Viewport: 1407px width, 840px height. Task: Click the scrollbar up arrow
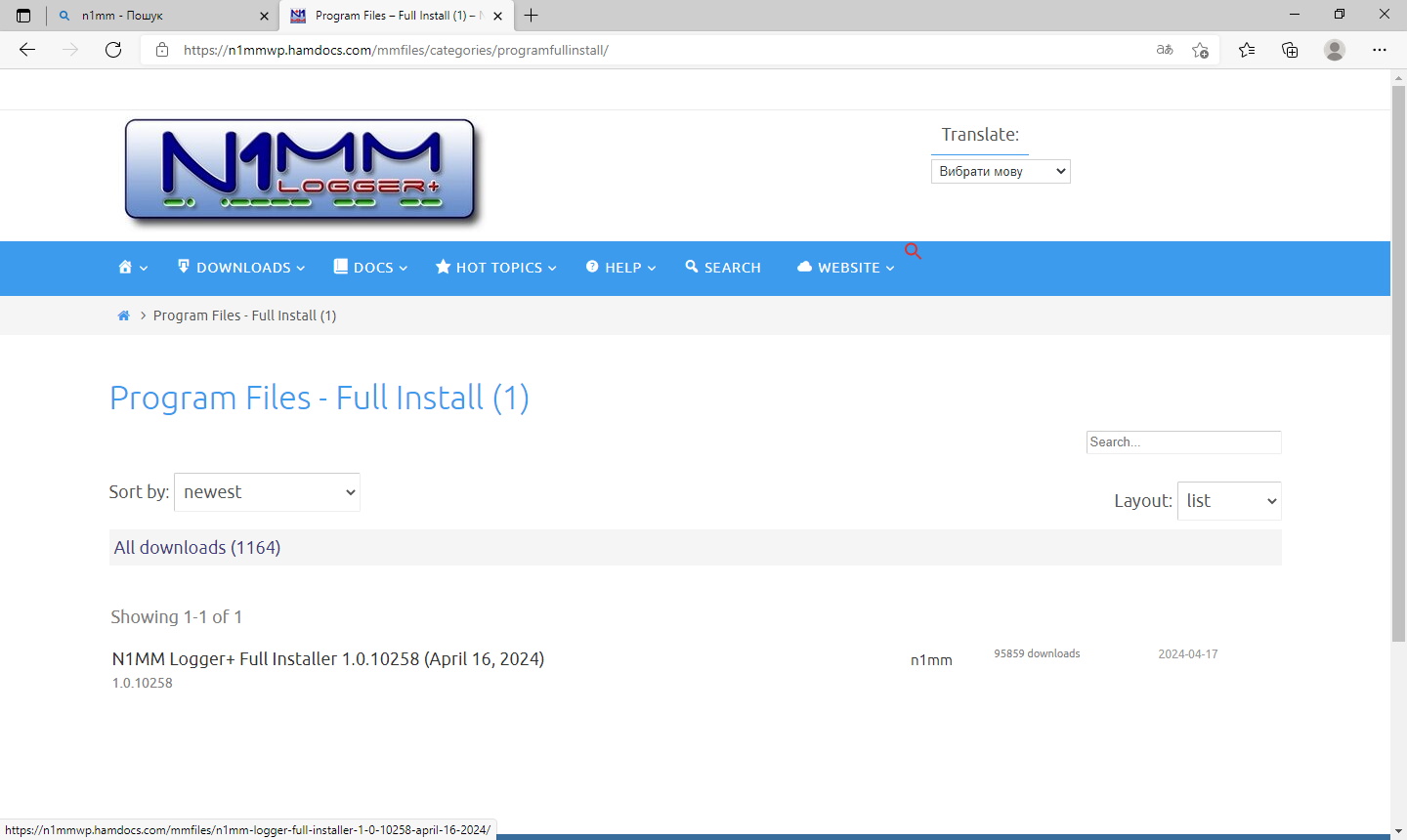point(1399,77)
